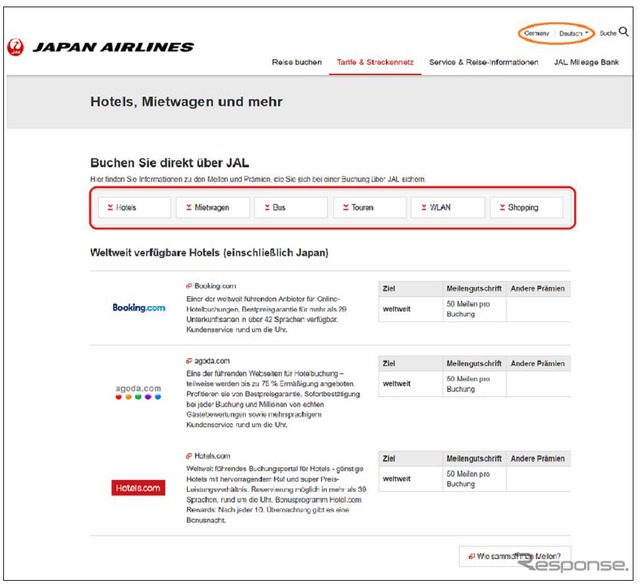Open the search magnifier icon
This screenshot has height=584, width=640.
(x=623, y=32)
